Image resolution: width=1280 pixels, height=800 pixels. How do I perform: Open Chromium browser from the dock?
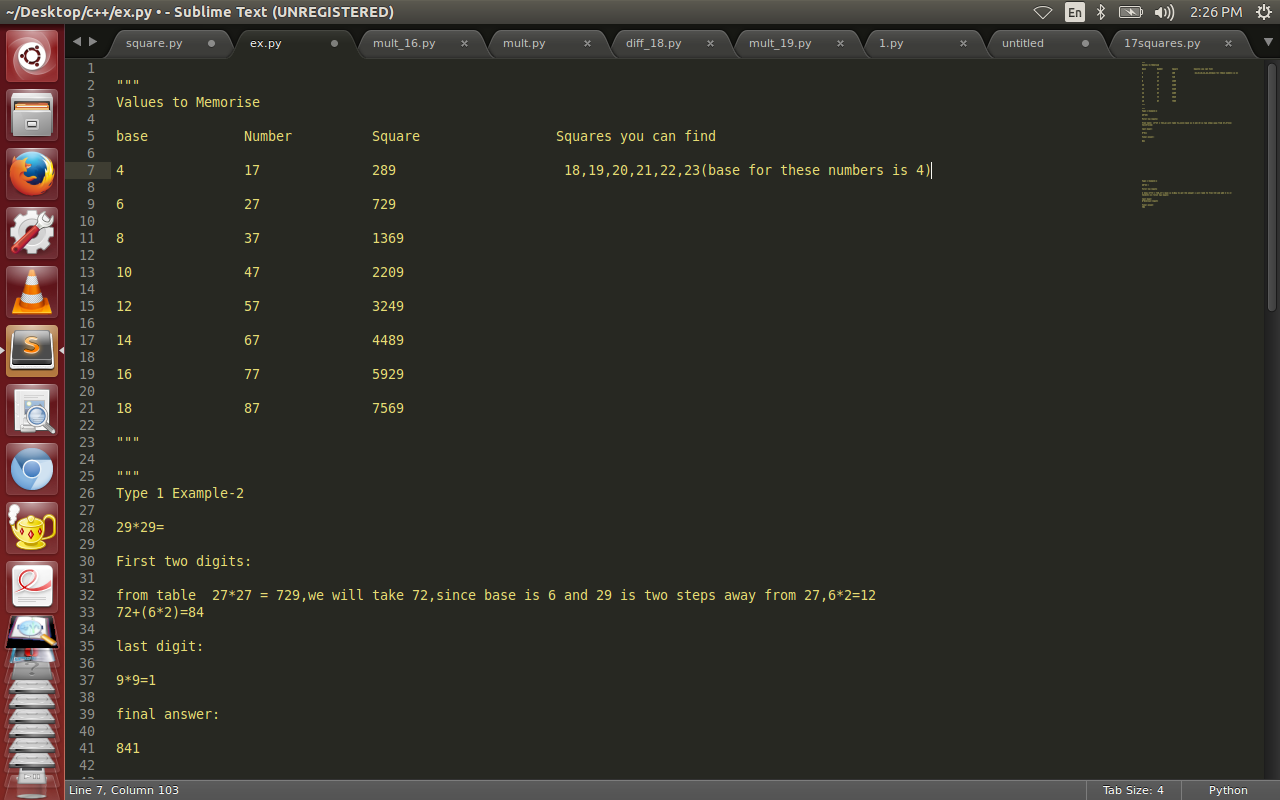point(32,468)
